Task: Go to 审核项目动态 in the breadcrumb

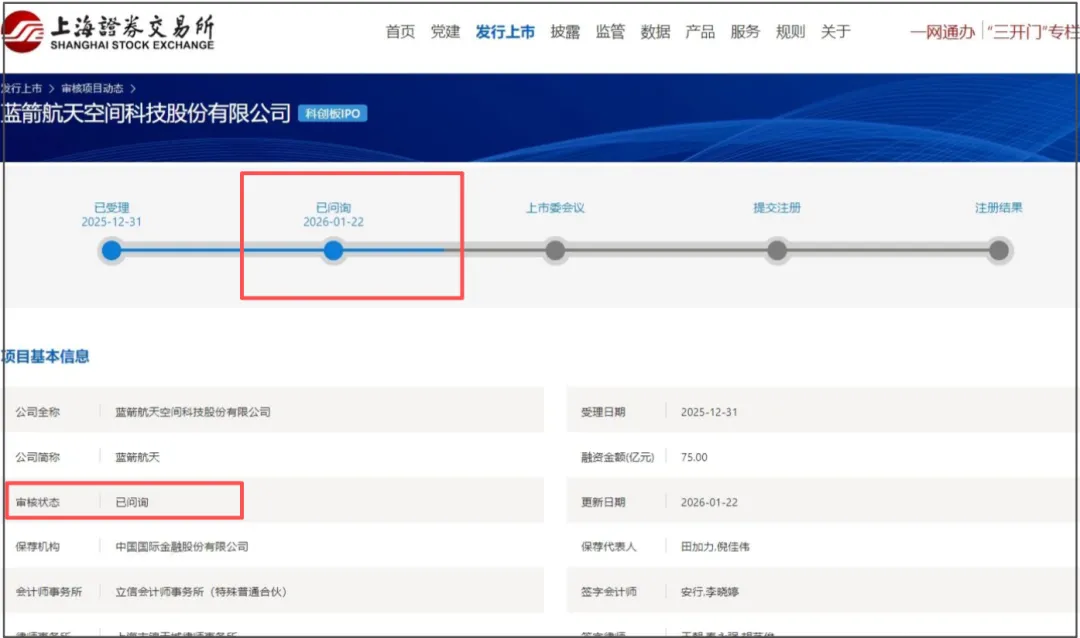Action: [92, 88]
